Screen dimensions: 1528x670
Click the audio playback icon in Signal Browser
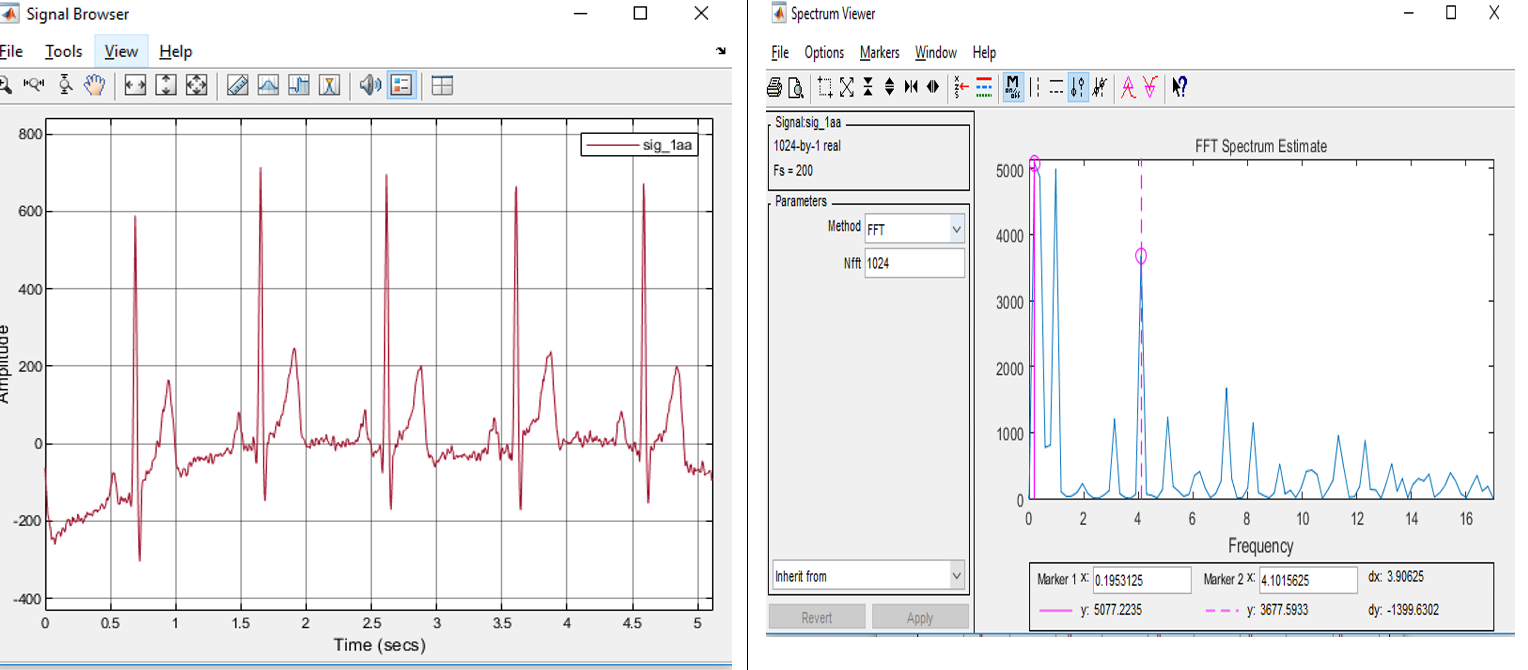(369, 85)
